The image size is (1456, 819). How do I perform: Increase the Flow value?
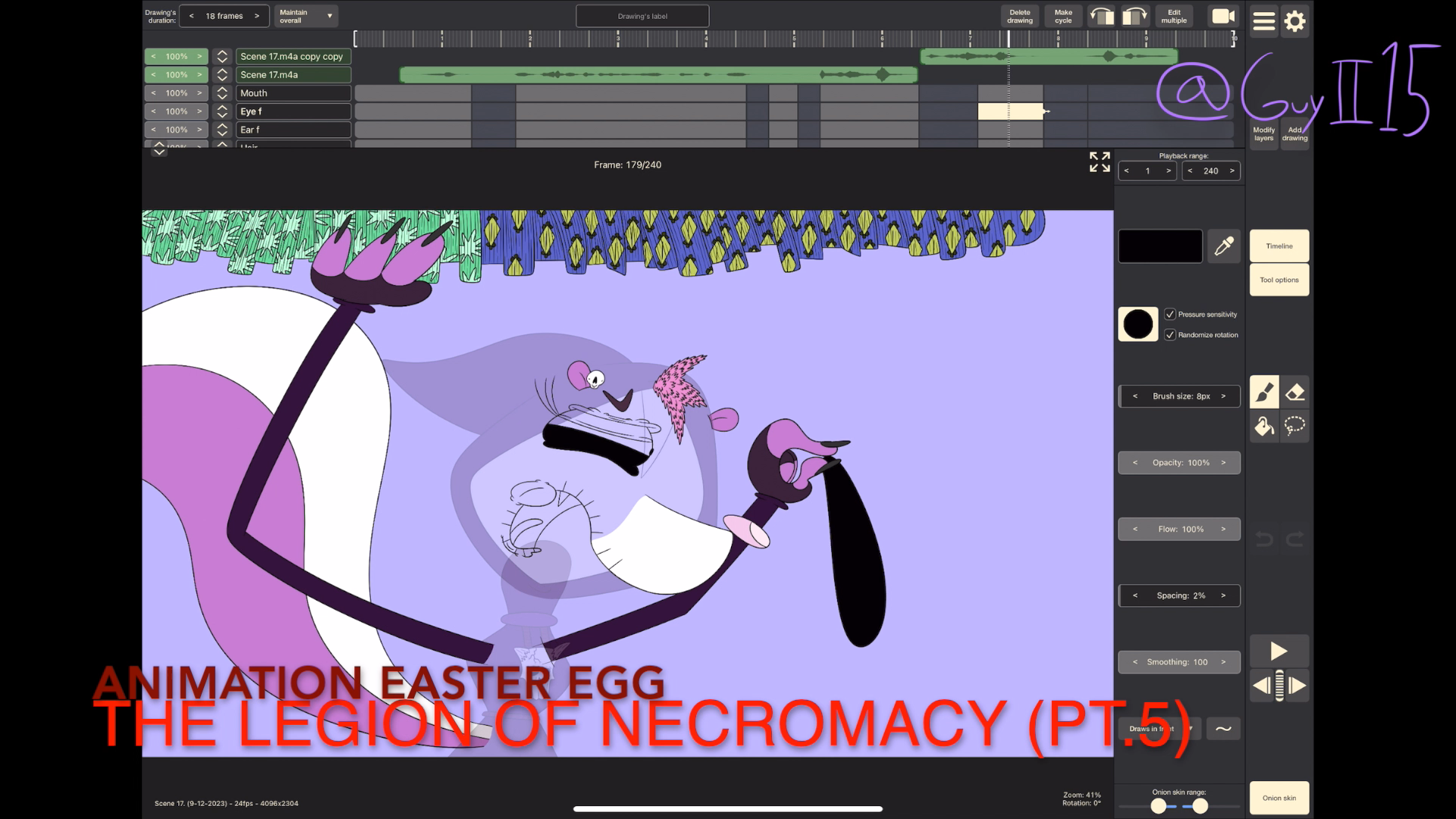(x=1223, y=529)
